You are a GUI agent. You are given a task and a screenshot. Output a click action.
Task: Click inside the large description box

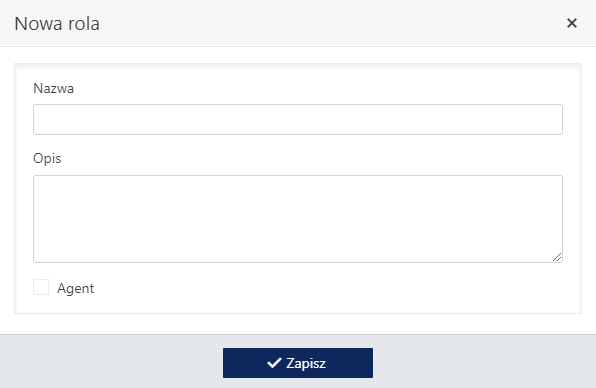(298, 219)
